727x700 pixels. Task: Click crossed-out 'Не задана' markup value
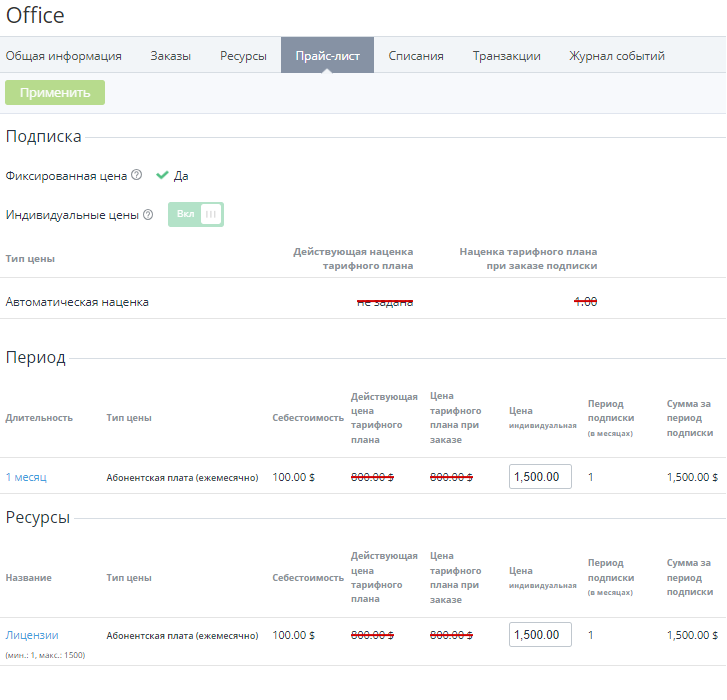pyautogui.click(x=385, y=302)
